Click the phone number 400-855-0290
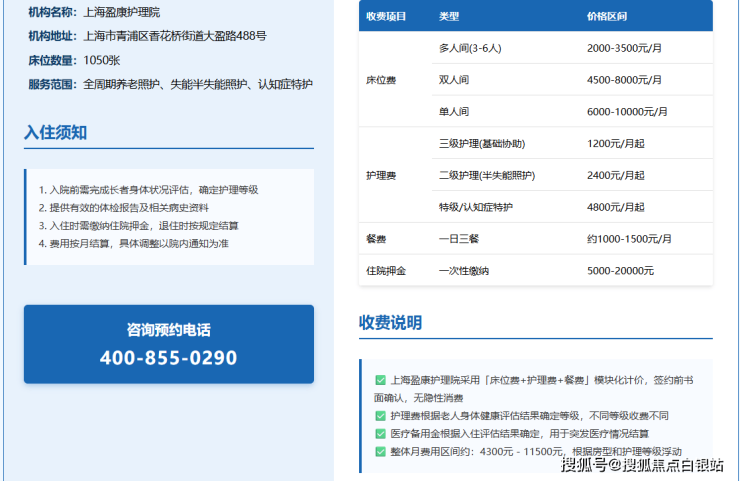740x481 pixels. point(168,358)
